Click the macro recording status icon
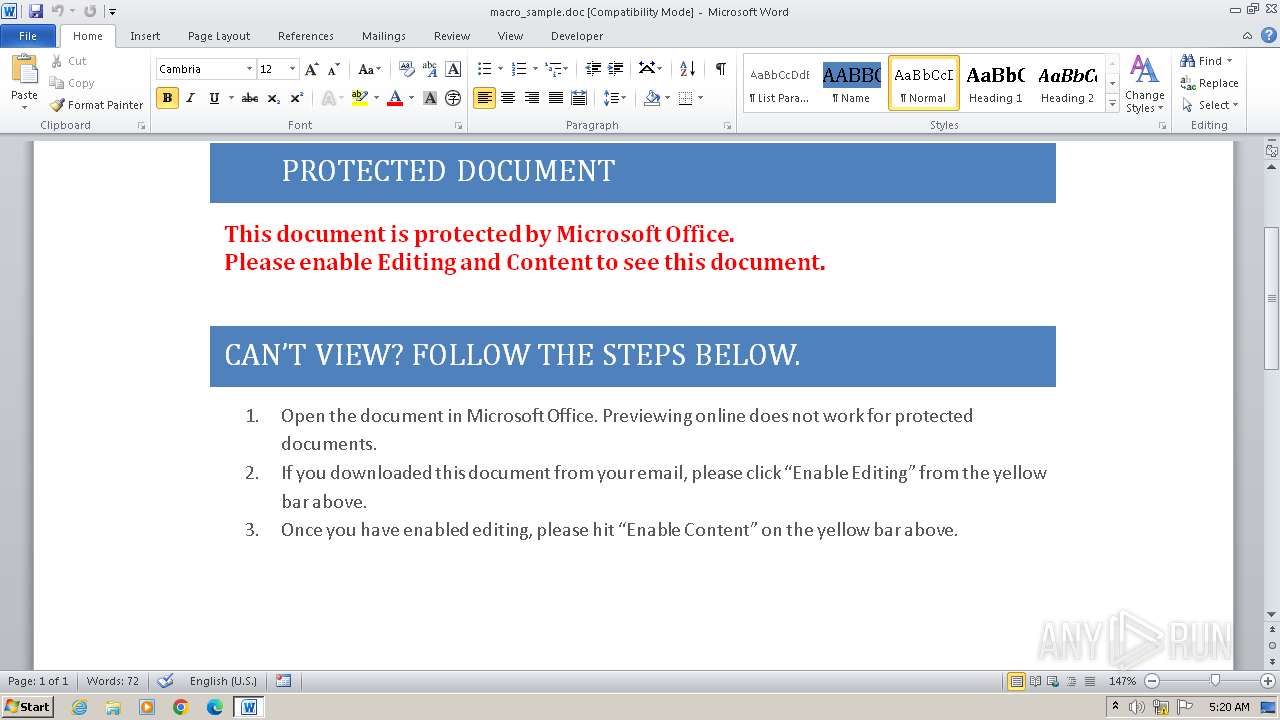 pos(284,681)
